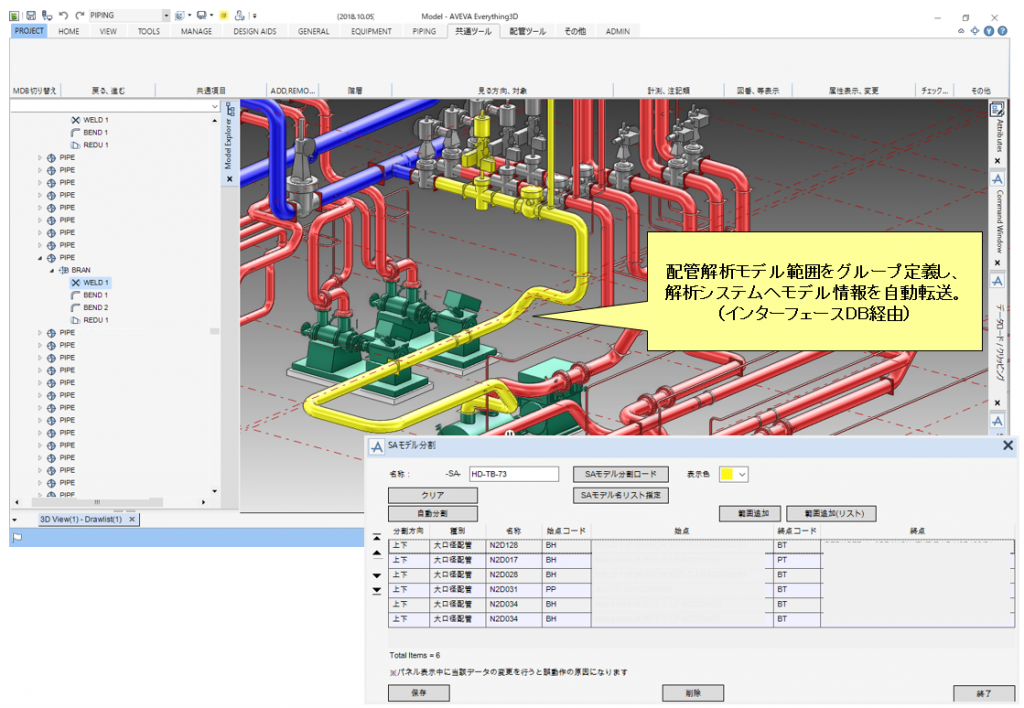
Task: Click the flag icon in the status bar
Action: (18, 538)
